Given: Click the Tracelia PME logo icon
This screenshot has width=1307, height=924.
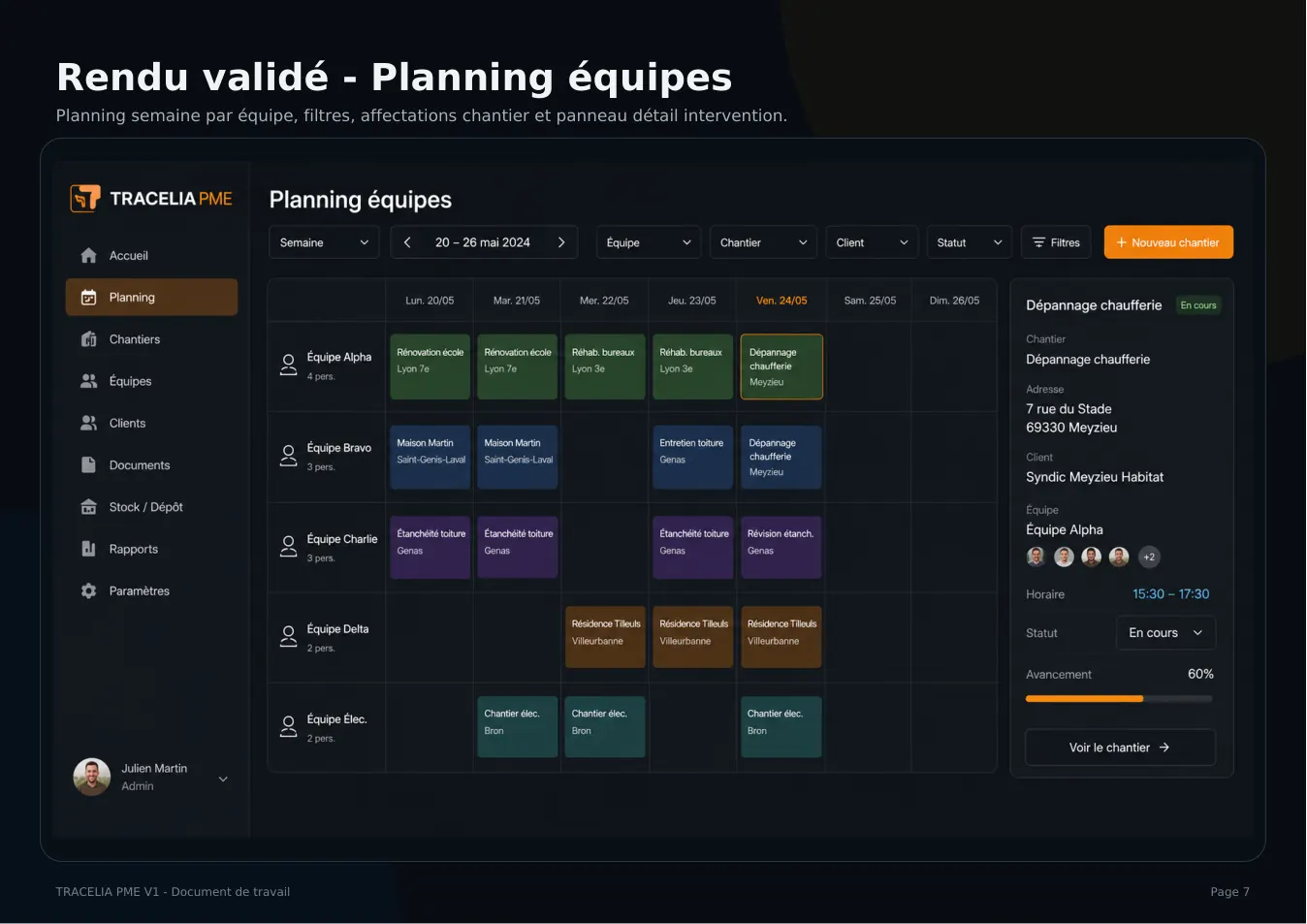Looking at the screenshot, I should [85, 198].
